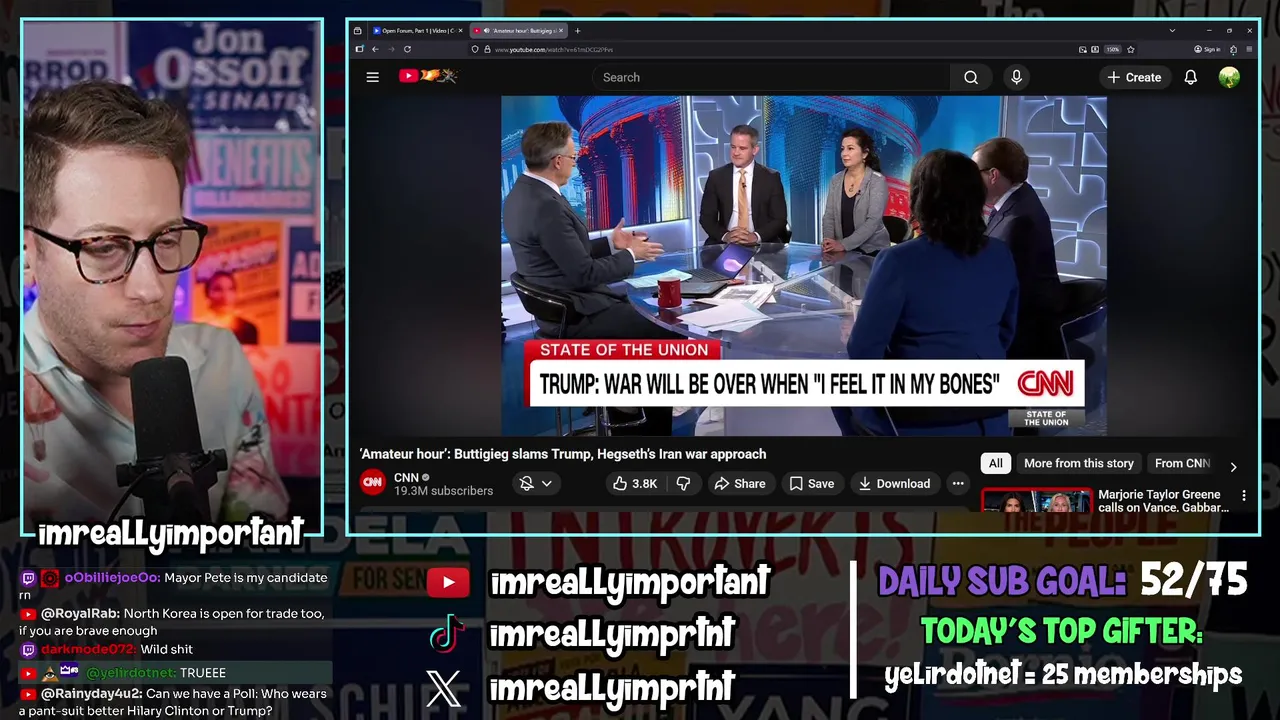Share the Buttigieg video
The width and height of the screenshot is (1280, 720).
(x=739, y=483)
